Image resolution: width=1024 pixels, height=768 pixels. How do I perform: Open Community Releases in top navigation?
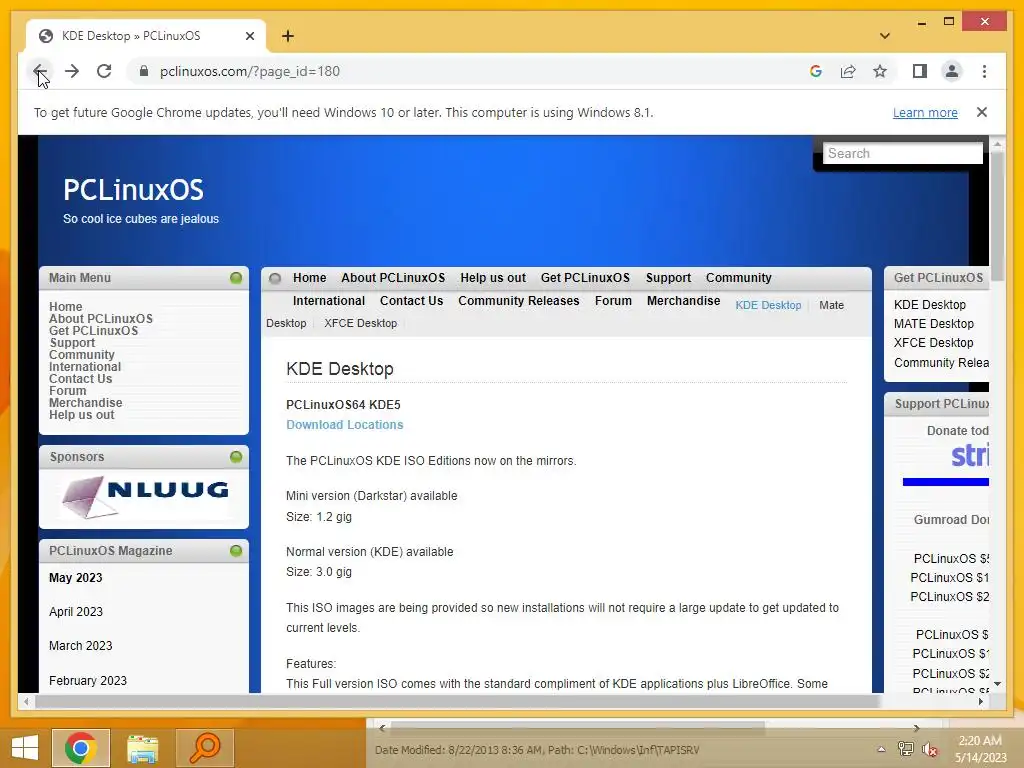point(519,300)
